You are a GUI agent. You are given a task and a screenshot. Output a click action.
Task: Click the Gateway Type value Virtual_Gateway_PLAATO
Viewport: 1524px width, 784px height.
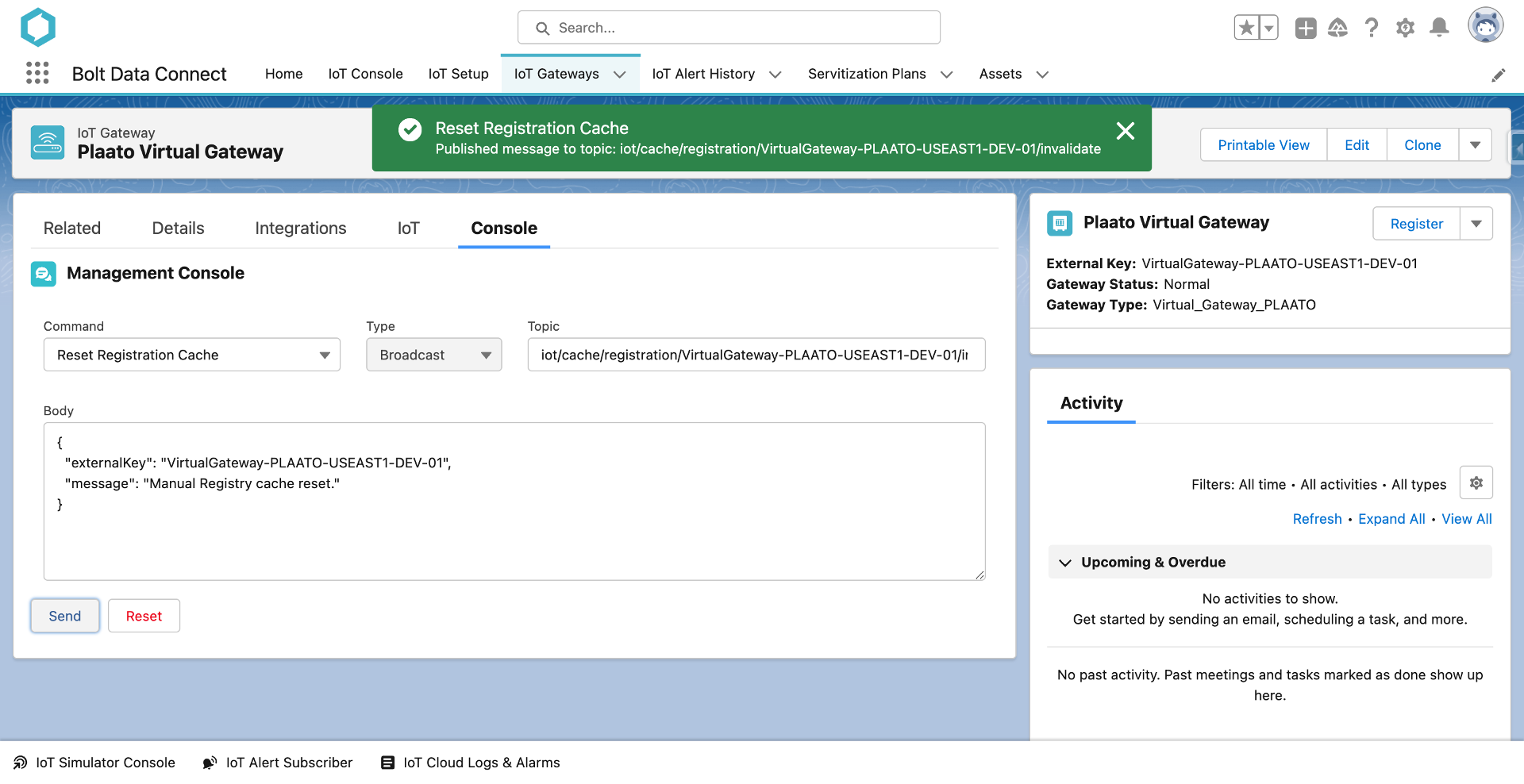[1234, 305]
